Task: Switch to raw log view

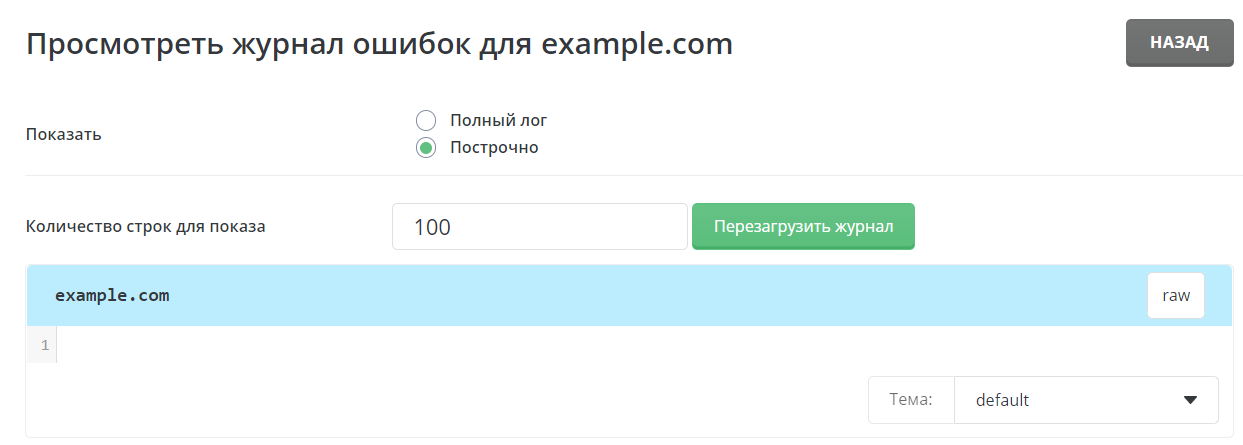Action: (x=1175, y=296)
